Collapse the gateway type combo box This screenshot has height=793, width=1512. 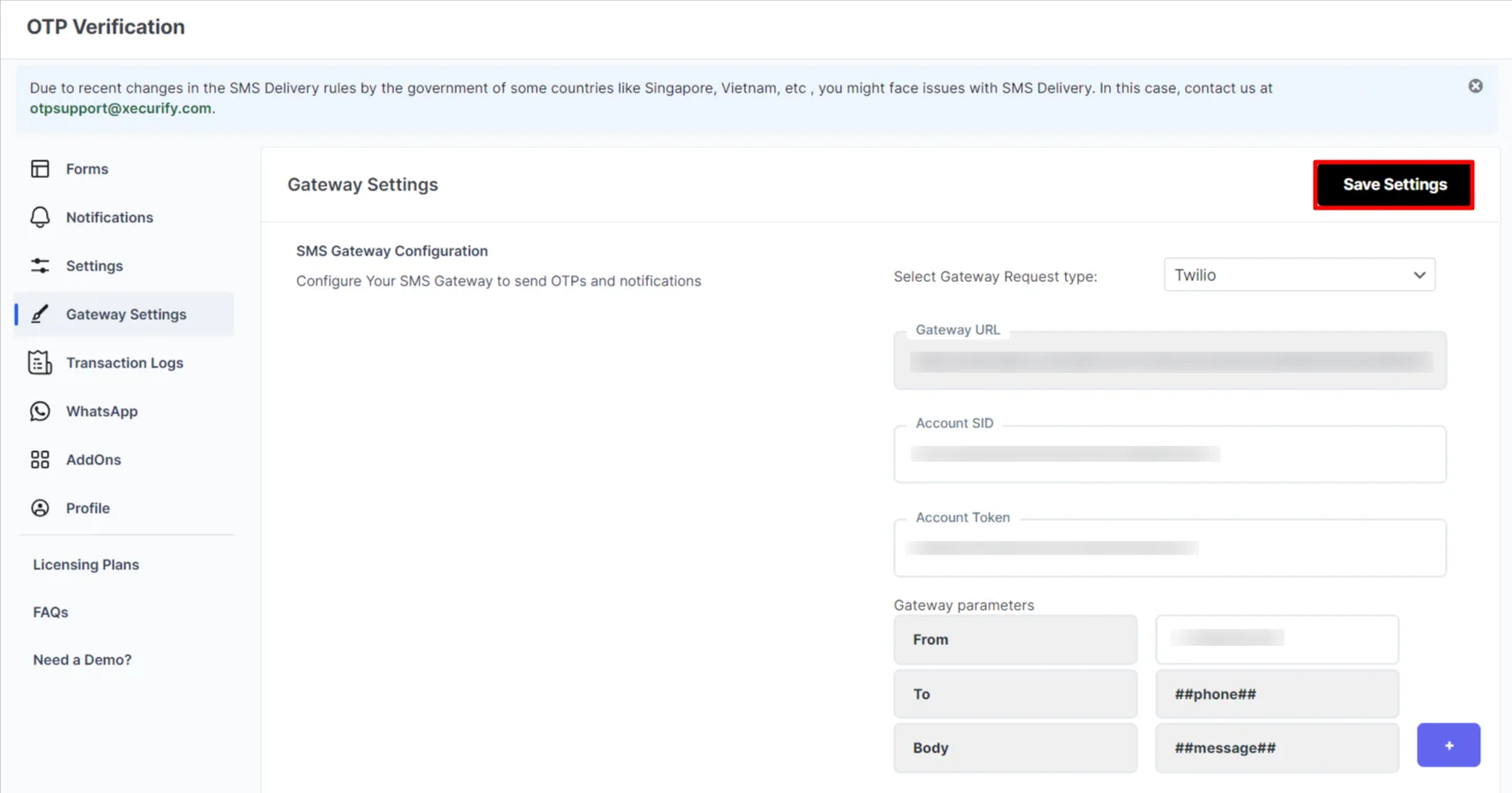[x=1419, y=274]
